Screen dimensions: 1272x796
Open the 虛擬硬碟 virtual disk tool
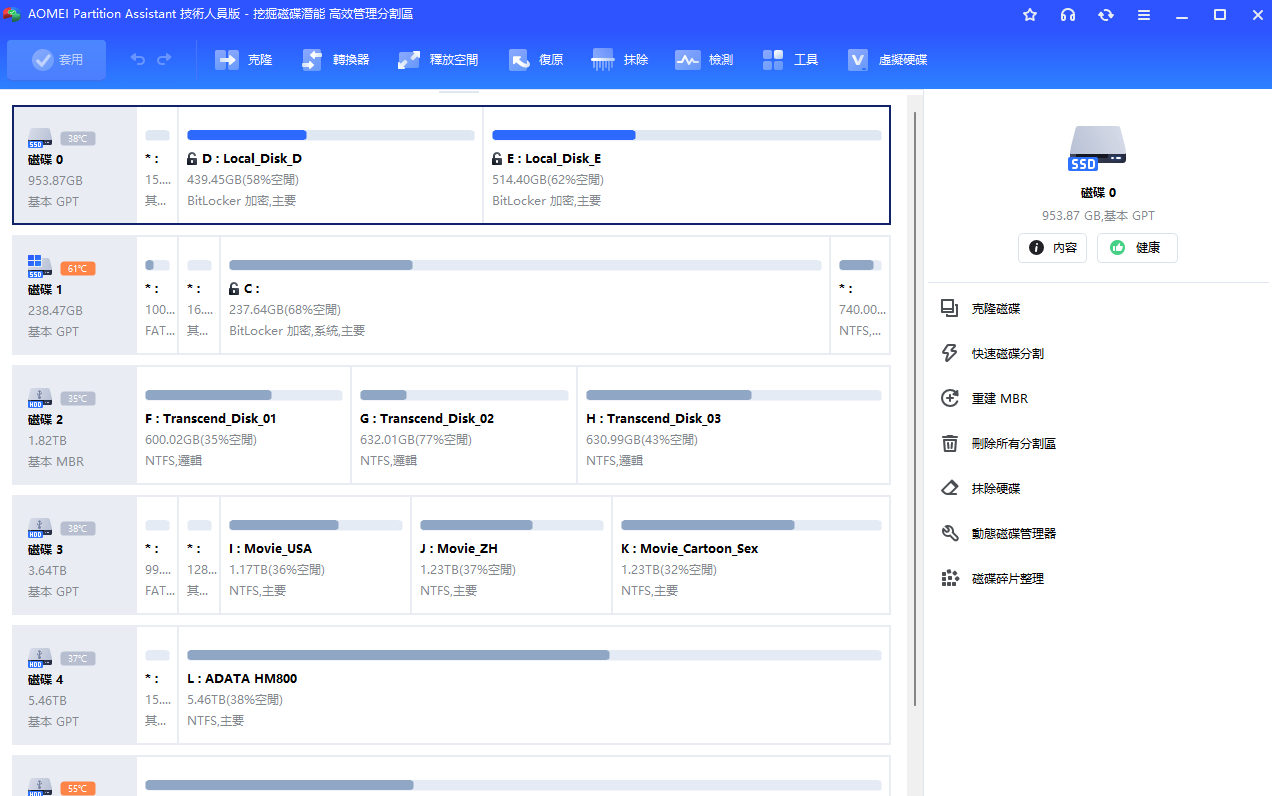tap(888, 60)
